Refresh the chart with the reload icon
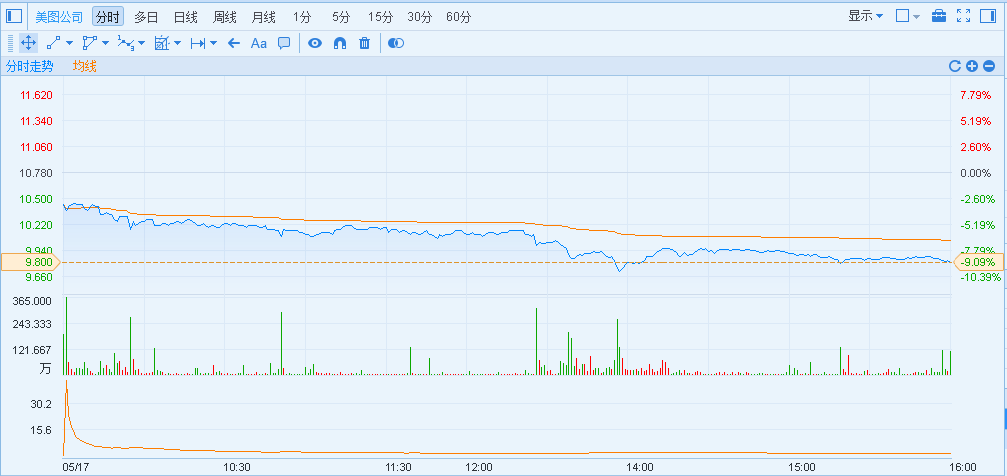The width and height of the screenshot is (1007, 476). point(955,66)
